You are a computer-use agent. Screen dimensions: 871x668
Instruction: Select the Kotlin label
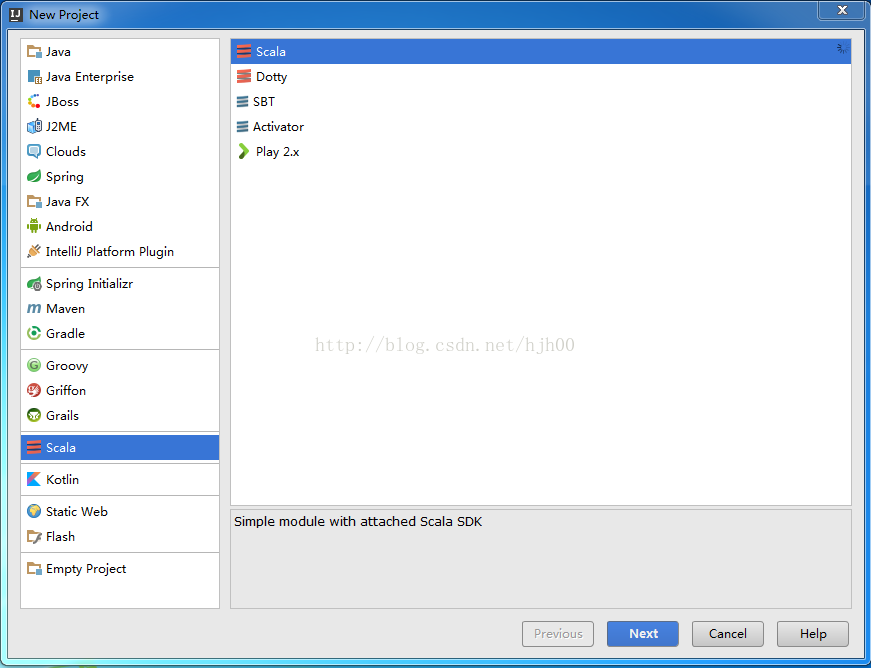click(63, 480)
